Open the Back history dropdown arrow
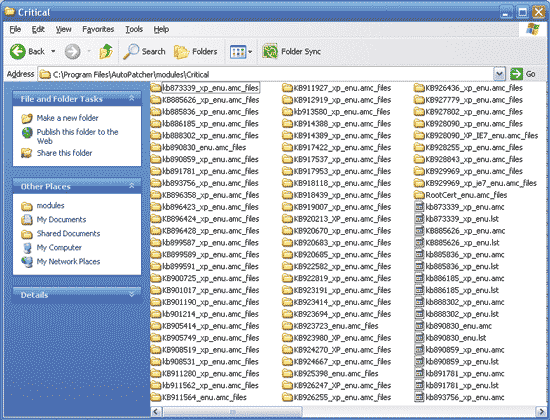Screen dimensions: 550x420 [53, 52]
